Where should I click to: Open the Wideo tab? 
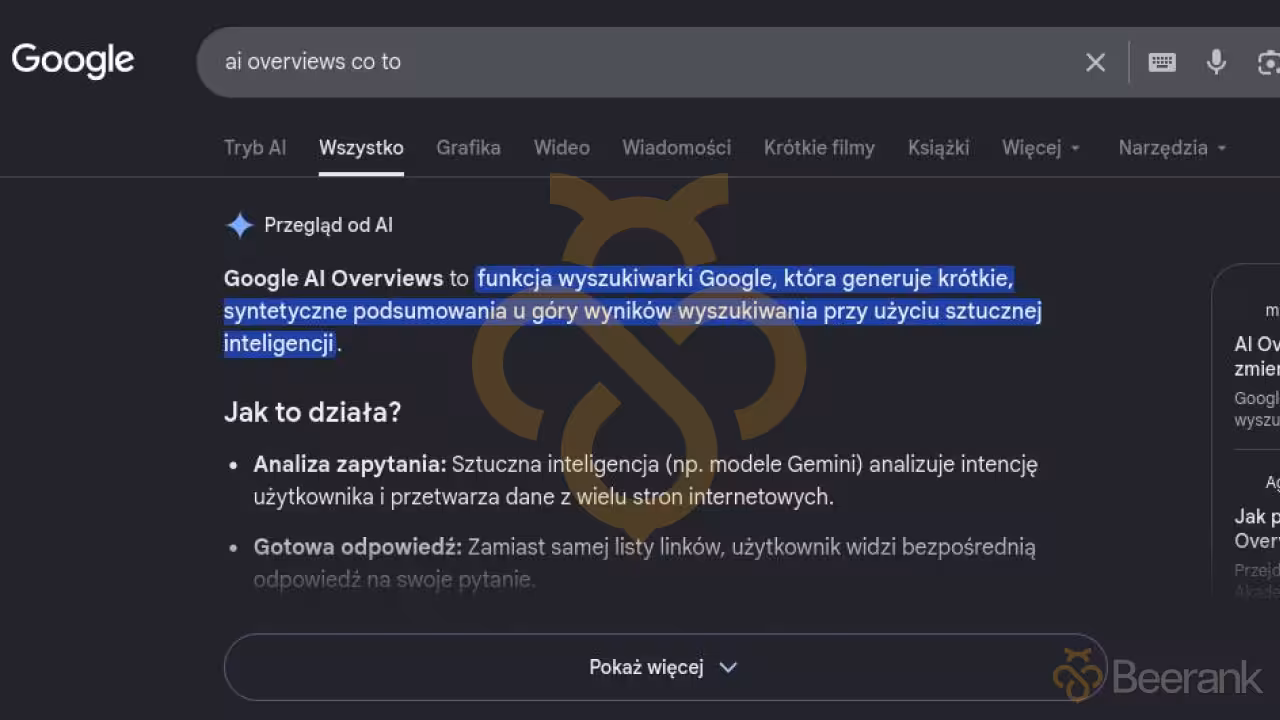[562, 148]
